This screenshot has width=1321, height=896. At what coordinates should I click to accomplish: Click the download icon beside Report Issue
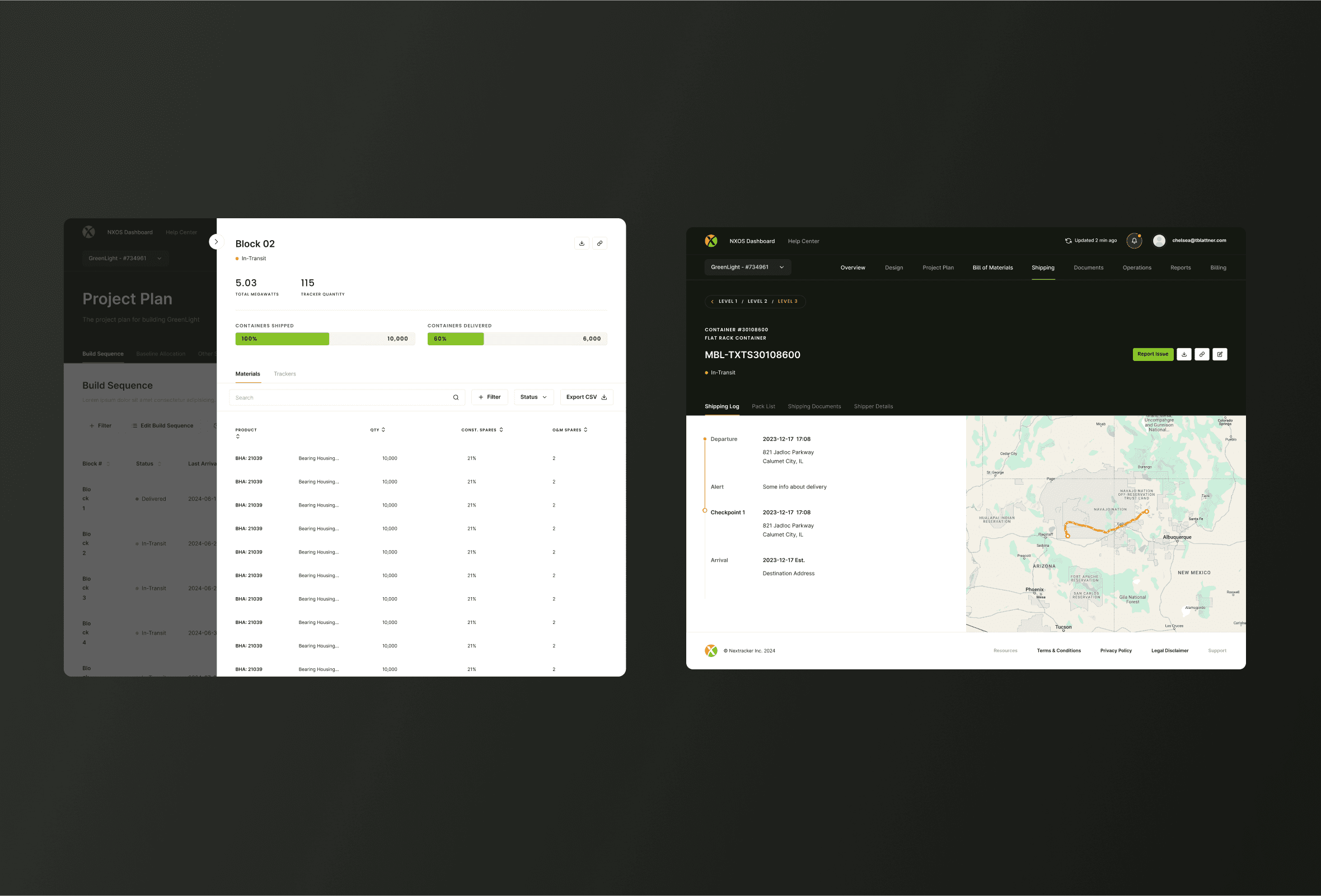coord(1184,354)
